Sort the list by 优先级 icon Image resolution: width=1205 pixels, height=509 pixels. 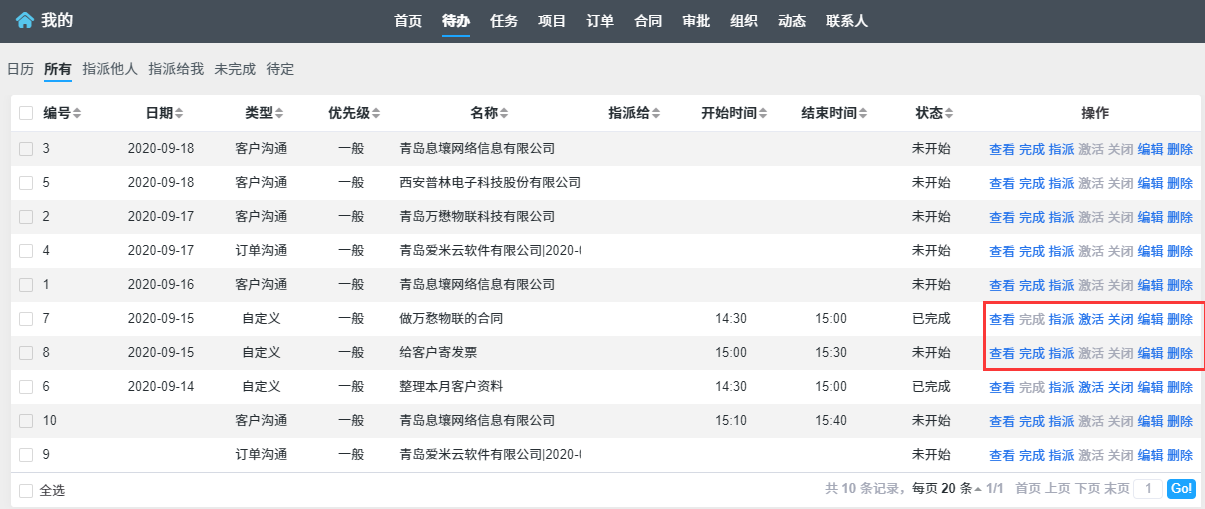coord(376,114)
